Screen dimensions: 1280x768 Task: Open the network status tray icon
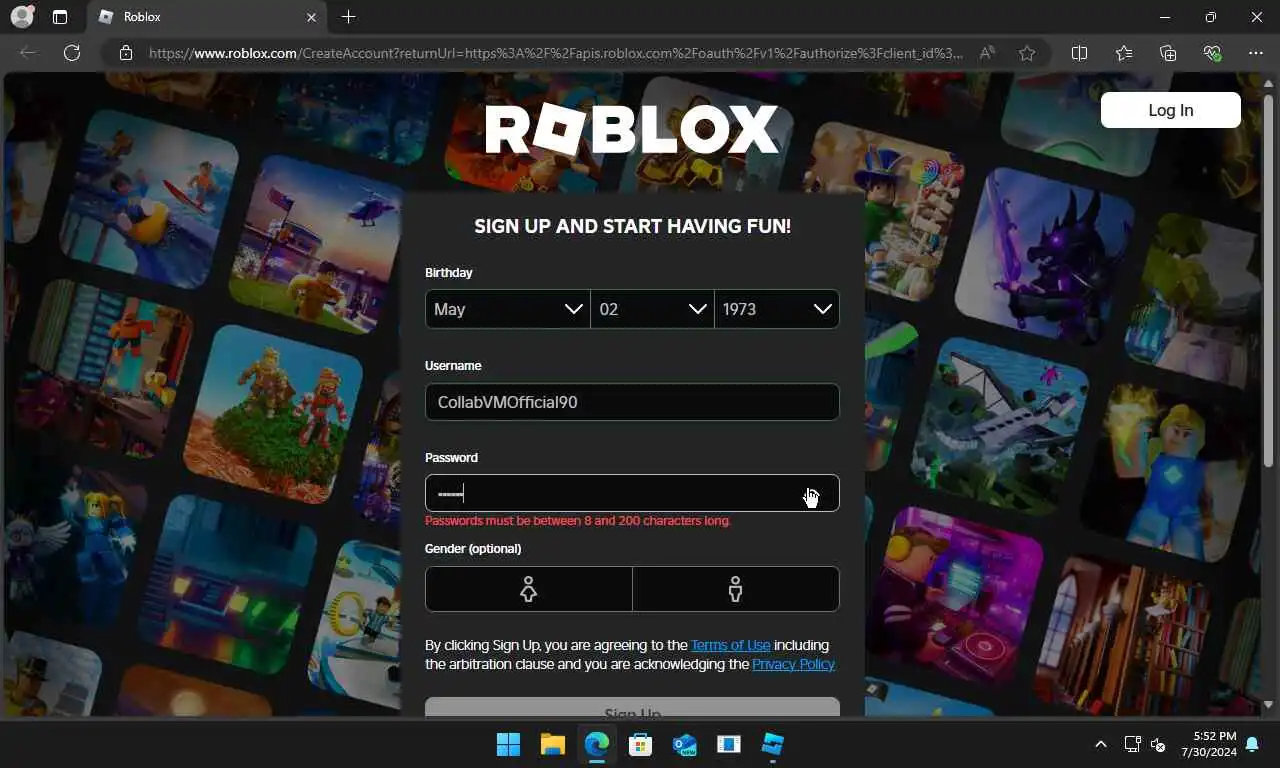(1132, 744)
